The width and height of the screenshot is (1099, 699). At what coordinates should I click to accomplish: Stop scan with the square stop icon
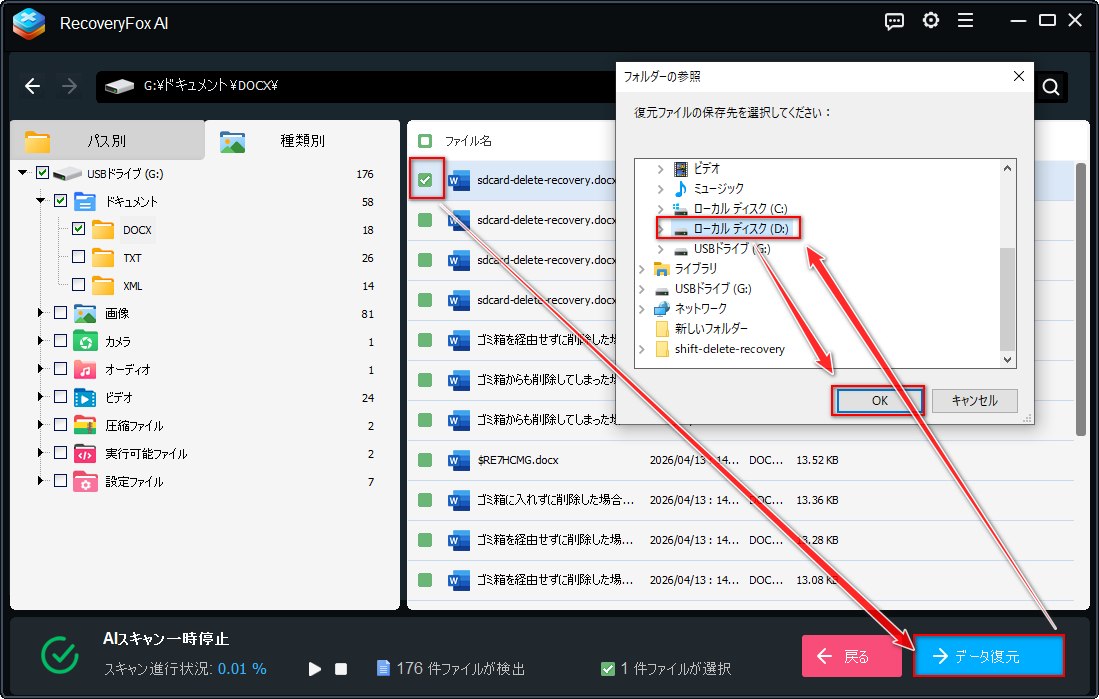[x=340, y=669]
